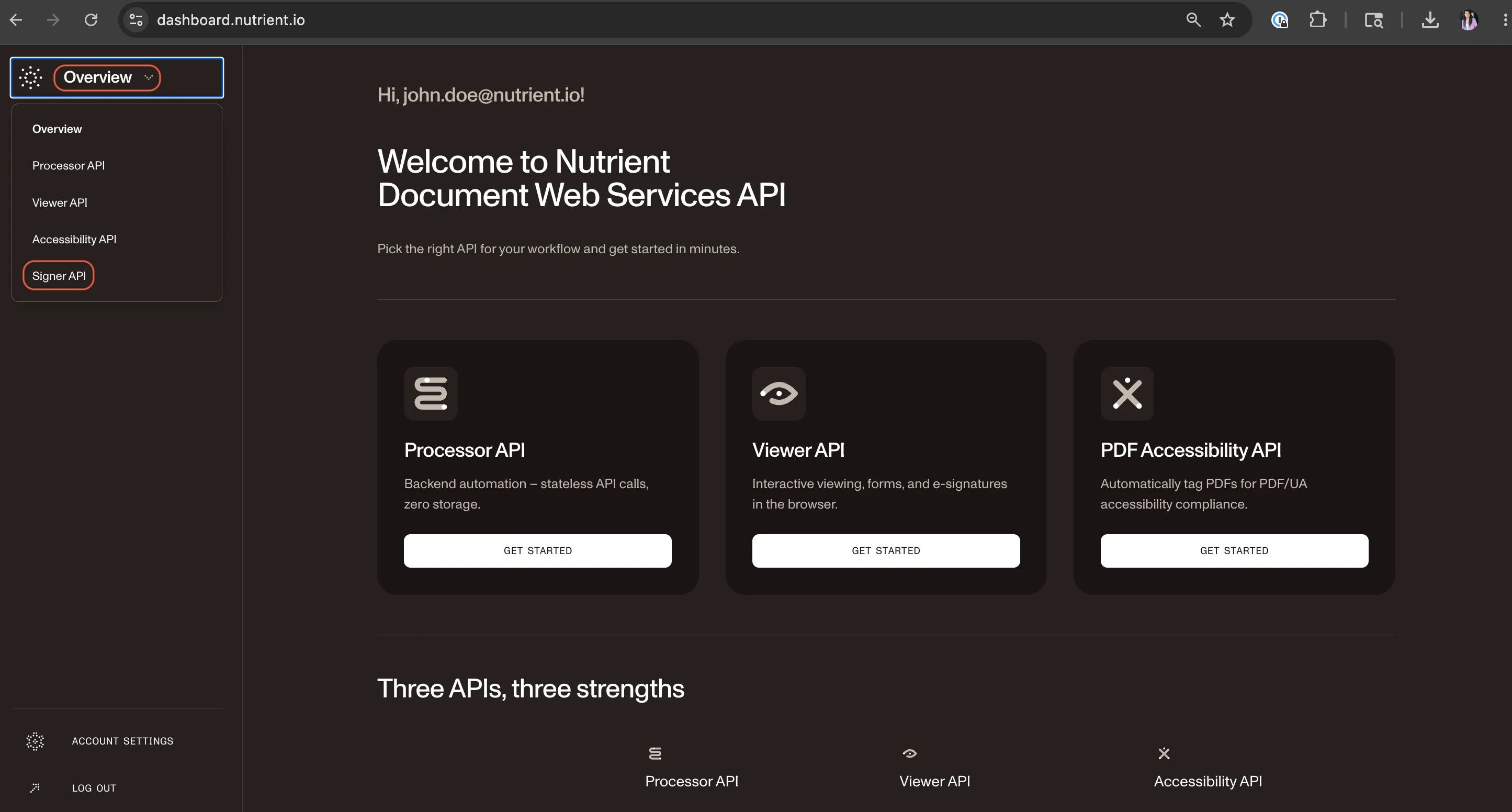Get started with Viewer API
Viewport: 1512px width, 812px height.
[x=886, y=551]
